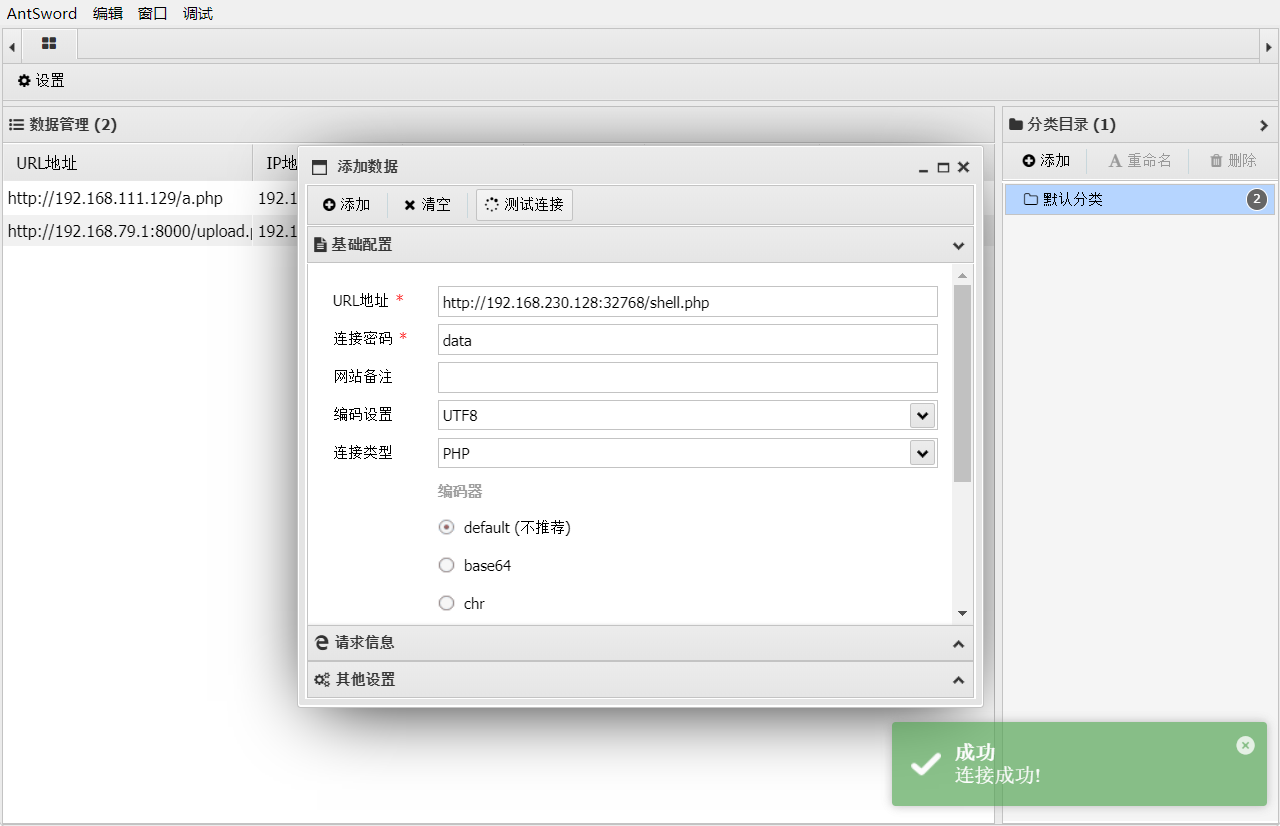Open the AntSword menu

pyautogui.click(x=42, y=13)
